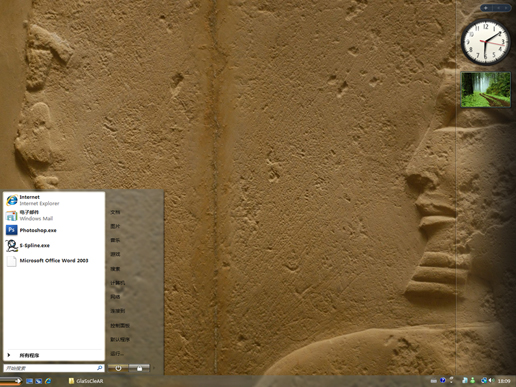Image resolution: width=516 pixels, height=387 pixels.
Task: Click the Internet Explorer quick launch icon
Action: 48,381
